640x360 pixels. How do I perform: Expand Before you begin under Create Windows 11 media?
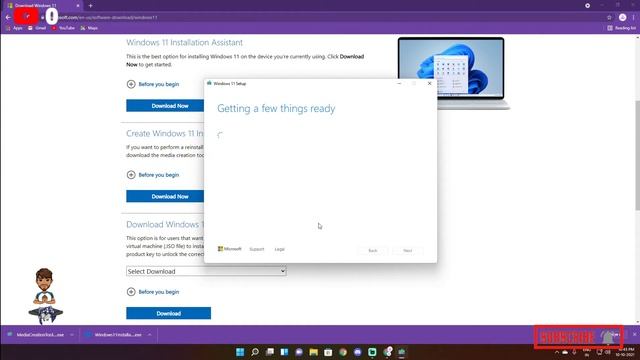[x=153, y=175]
